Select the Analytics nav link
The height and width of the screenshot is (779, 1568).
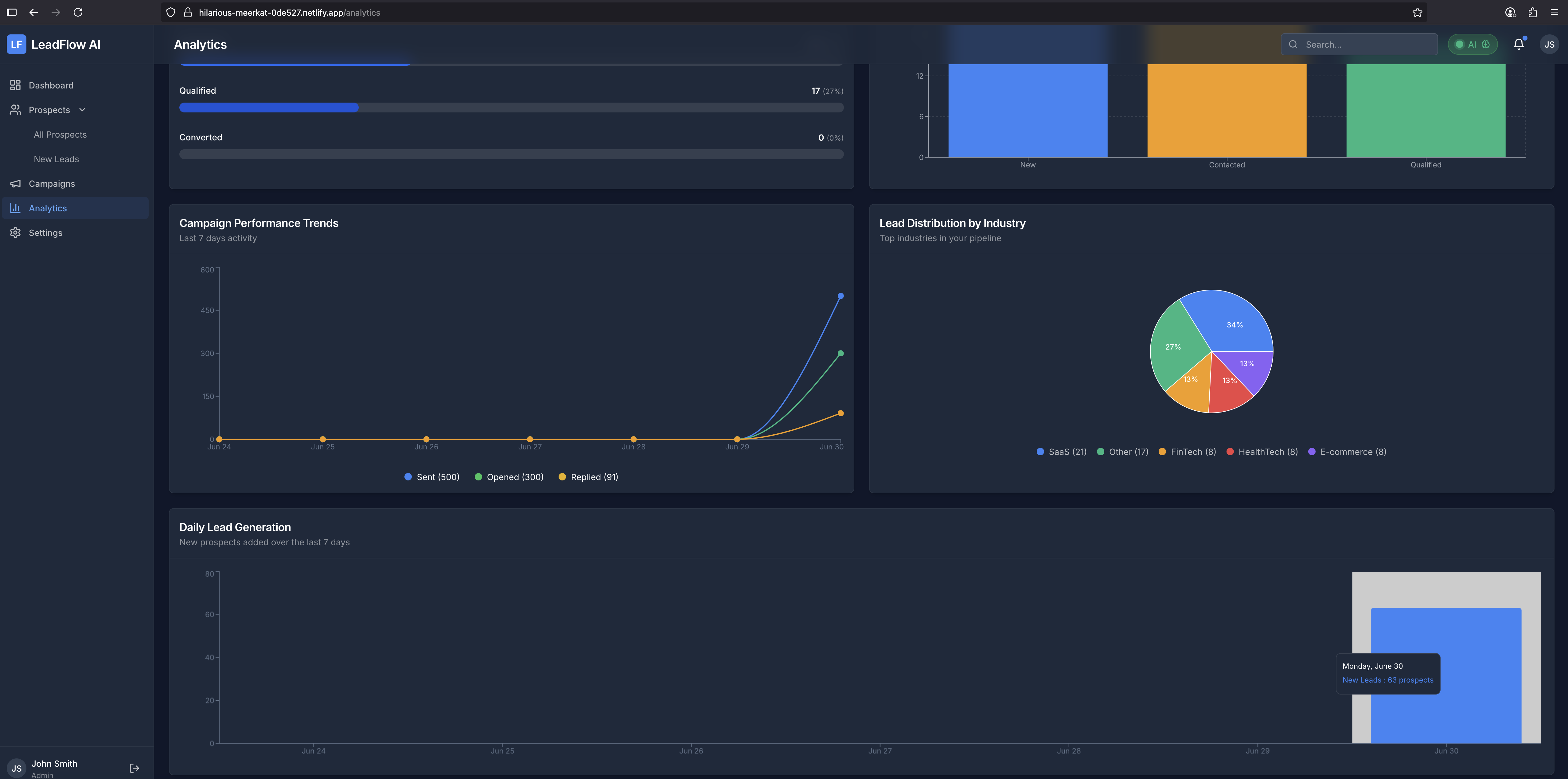(x=48, y=208)
